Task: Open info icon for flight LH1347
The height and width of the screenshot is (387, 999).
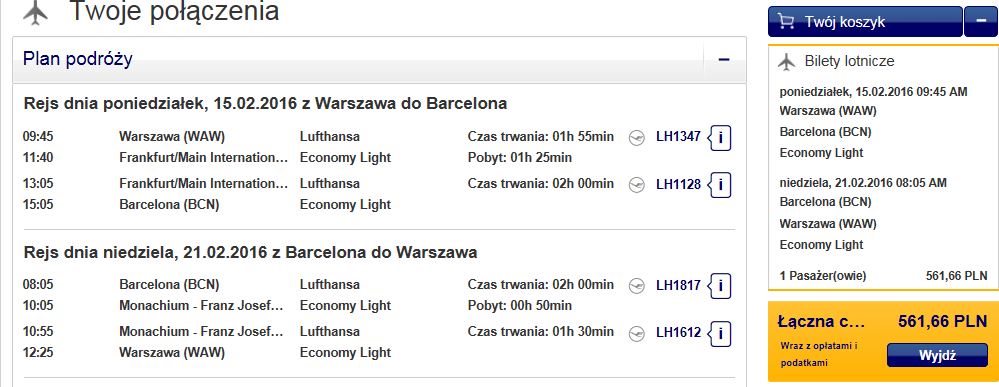Action: pyautogui.click(x=720, y=138)
